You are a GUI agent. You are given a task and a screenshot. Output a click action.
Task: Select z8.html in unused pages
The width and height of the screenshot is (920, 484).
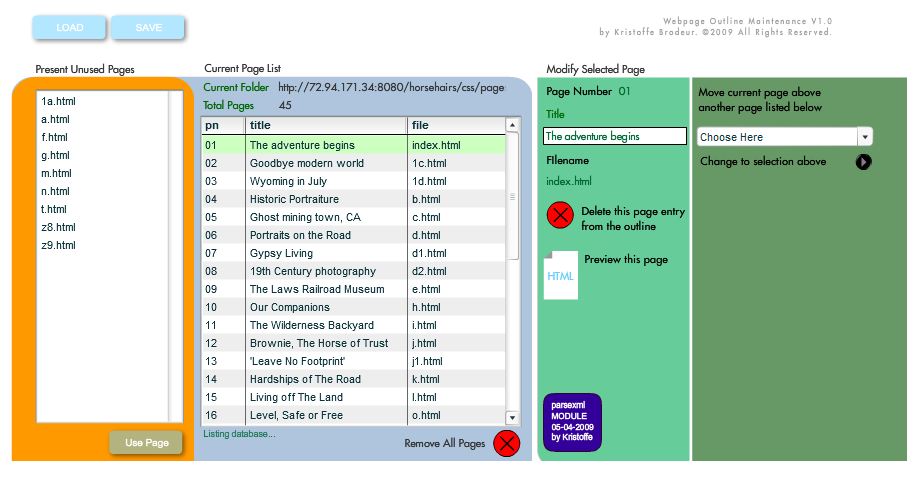tap(58, 227)
